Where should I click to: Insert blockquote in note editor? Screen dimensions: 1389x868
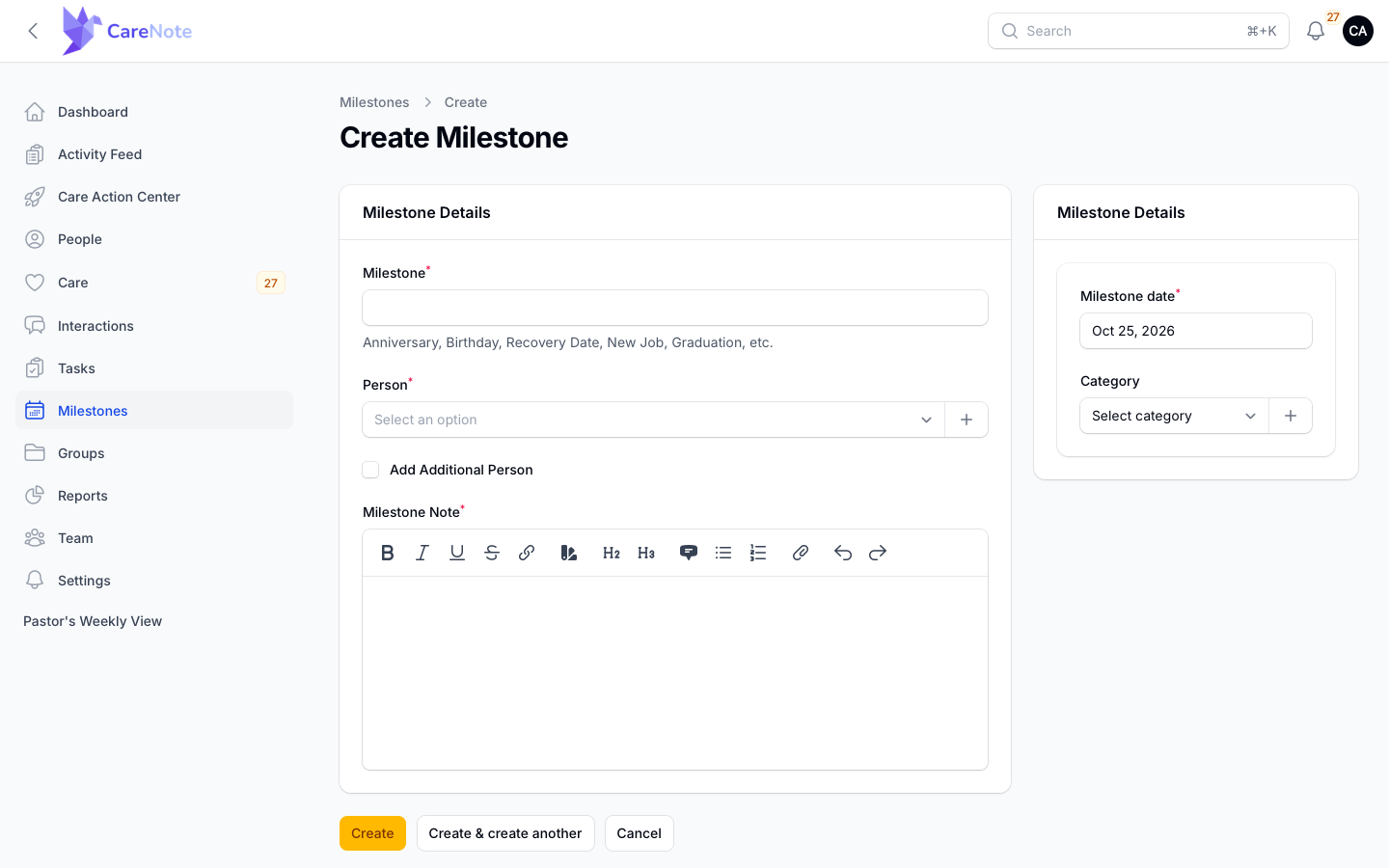pos(689,553)
